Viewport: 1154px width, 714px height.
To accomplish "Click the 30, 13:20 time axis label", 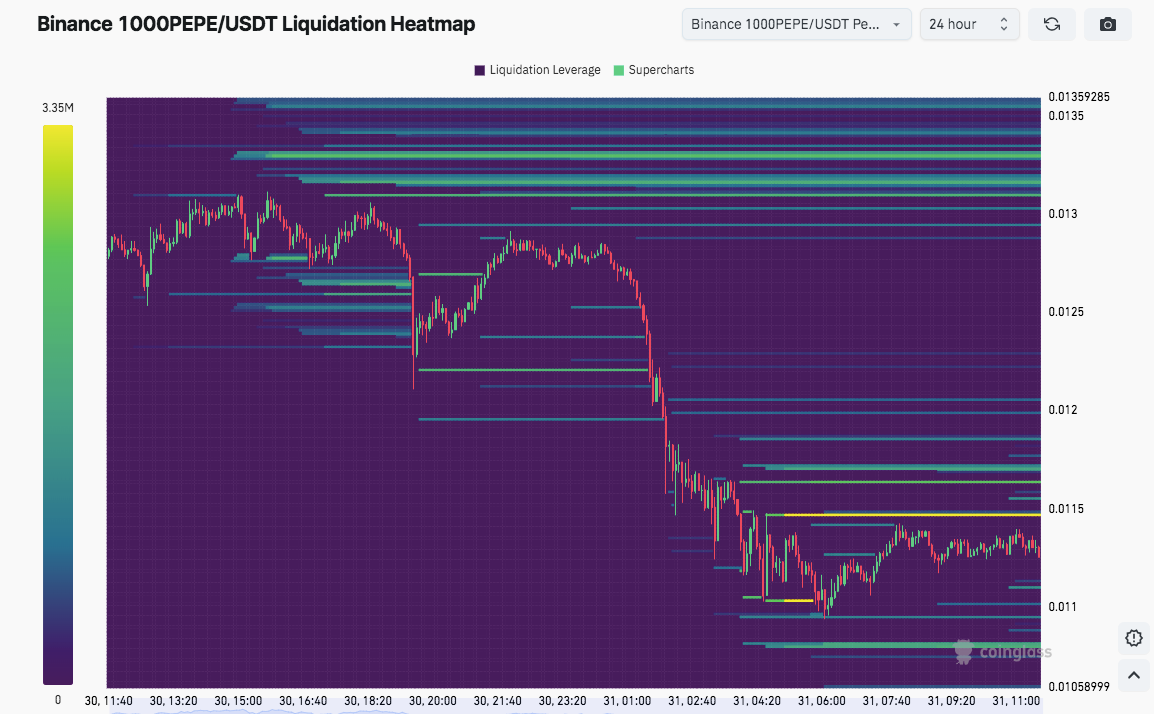I will [173, 701].
